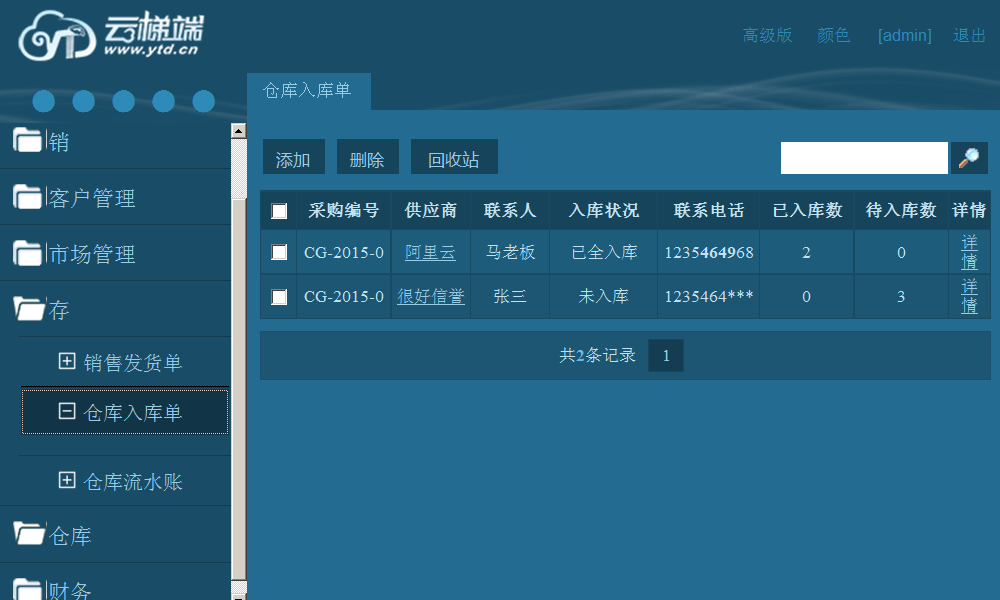Open the 客户管理 folder icon

tap(27, 196)
